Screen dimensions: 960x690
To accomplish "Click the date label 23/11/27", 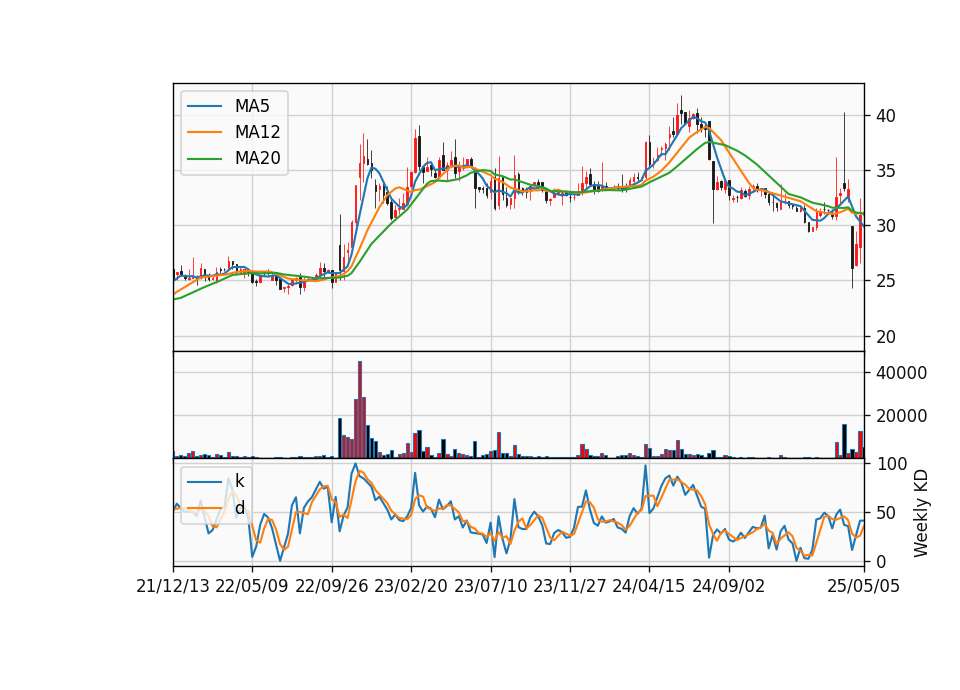I will [x=570, y=586].
